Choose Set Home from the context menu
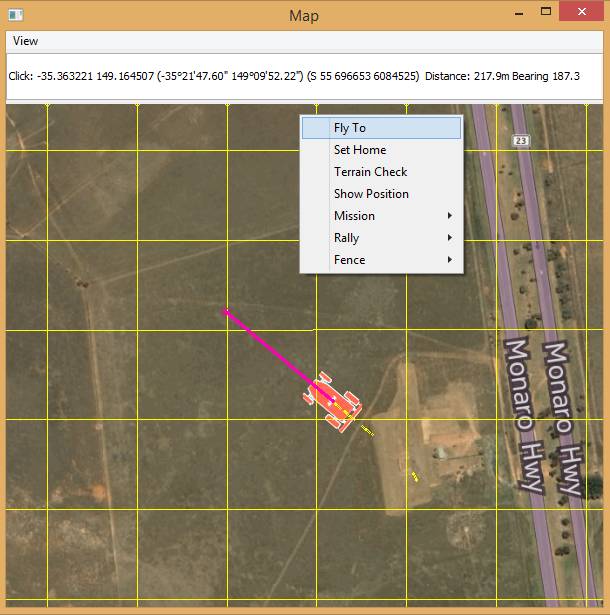 click(x=360, y=150)
